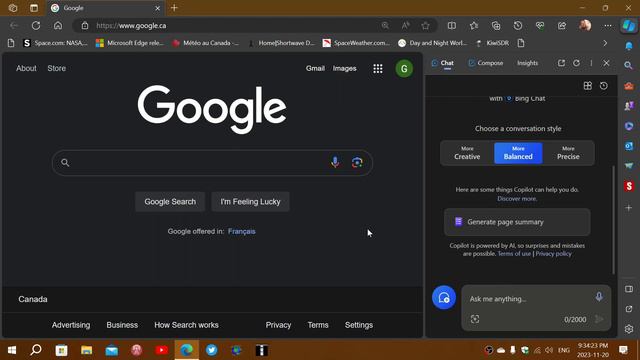
Task: Open Copilot Privacy policy link
Action: tap(553, 254)
